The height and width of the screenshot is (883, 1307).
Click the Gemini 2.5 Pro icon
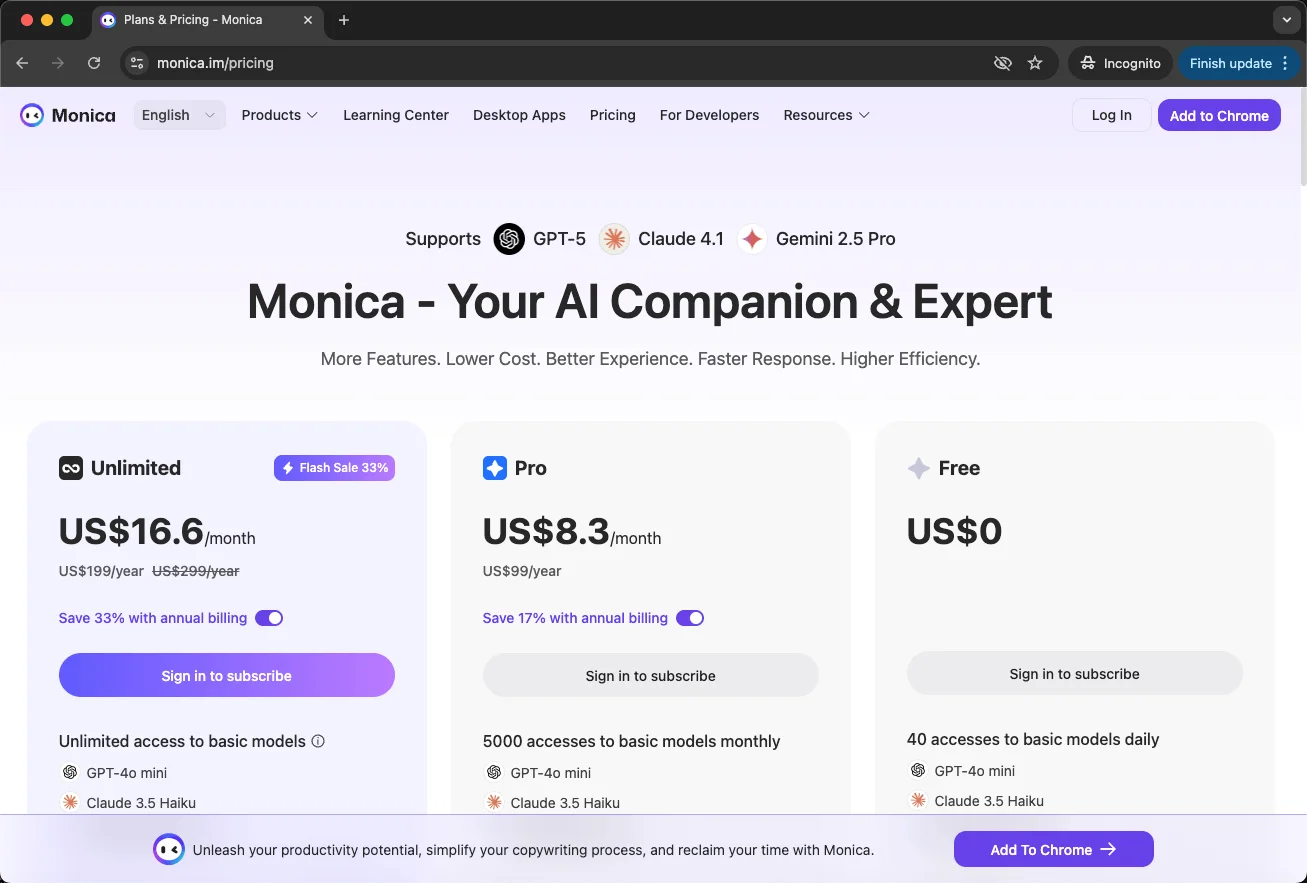coord(751,239)
